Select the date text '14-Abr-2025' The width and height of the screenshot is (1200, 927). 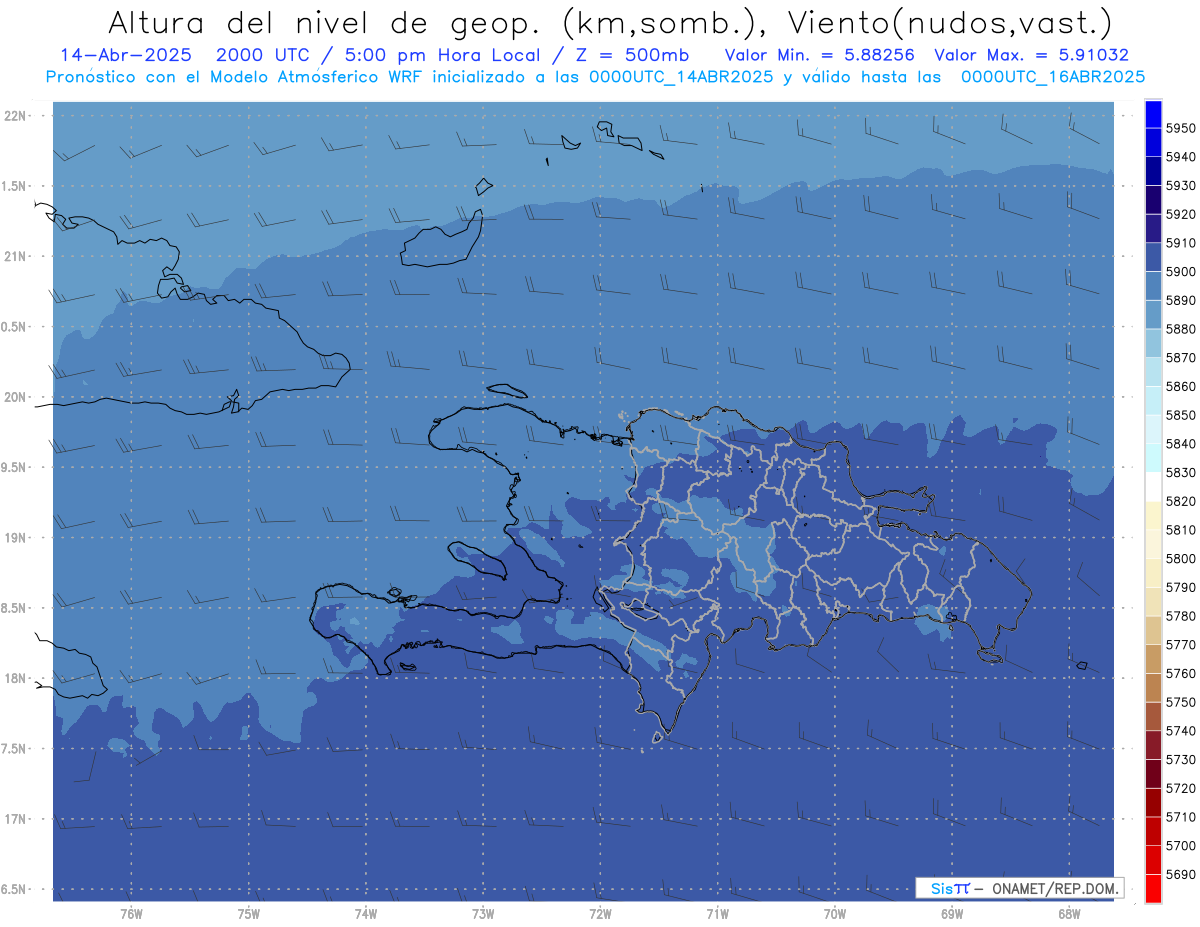click(x=124, y=55)
